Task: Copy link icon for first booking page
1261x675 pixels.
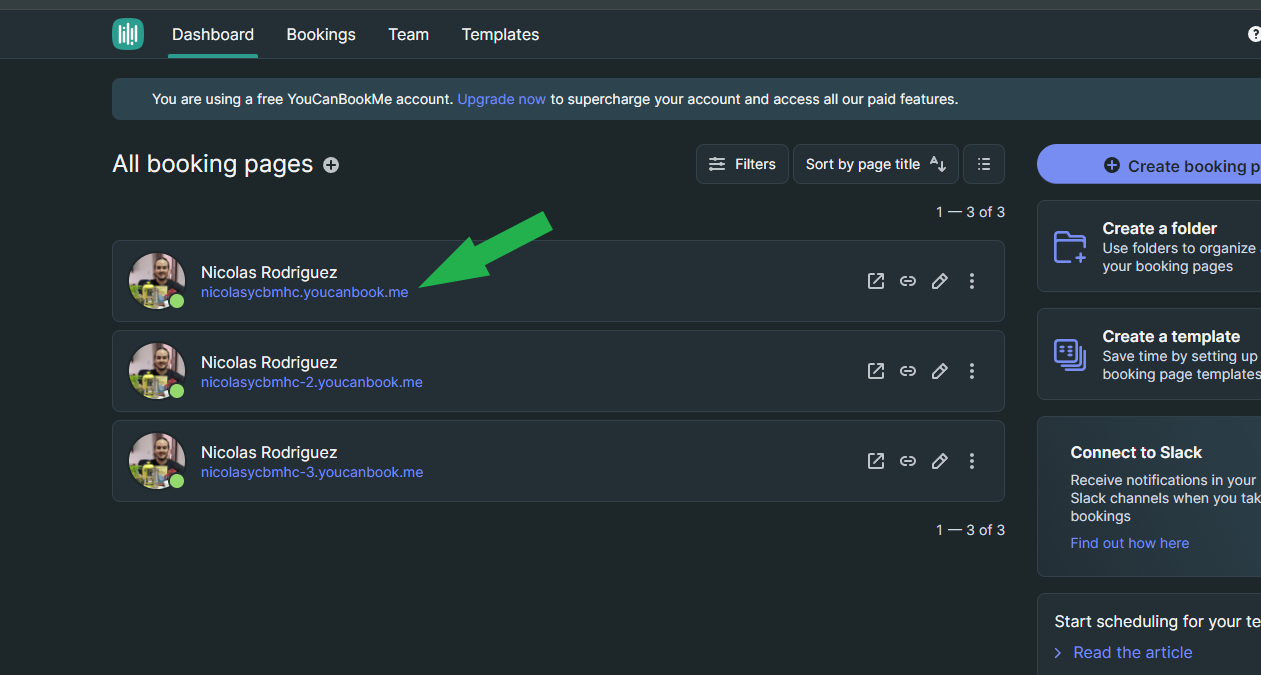Action: pos(908,281)
